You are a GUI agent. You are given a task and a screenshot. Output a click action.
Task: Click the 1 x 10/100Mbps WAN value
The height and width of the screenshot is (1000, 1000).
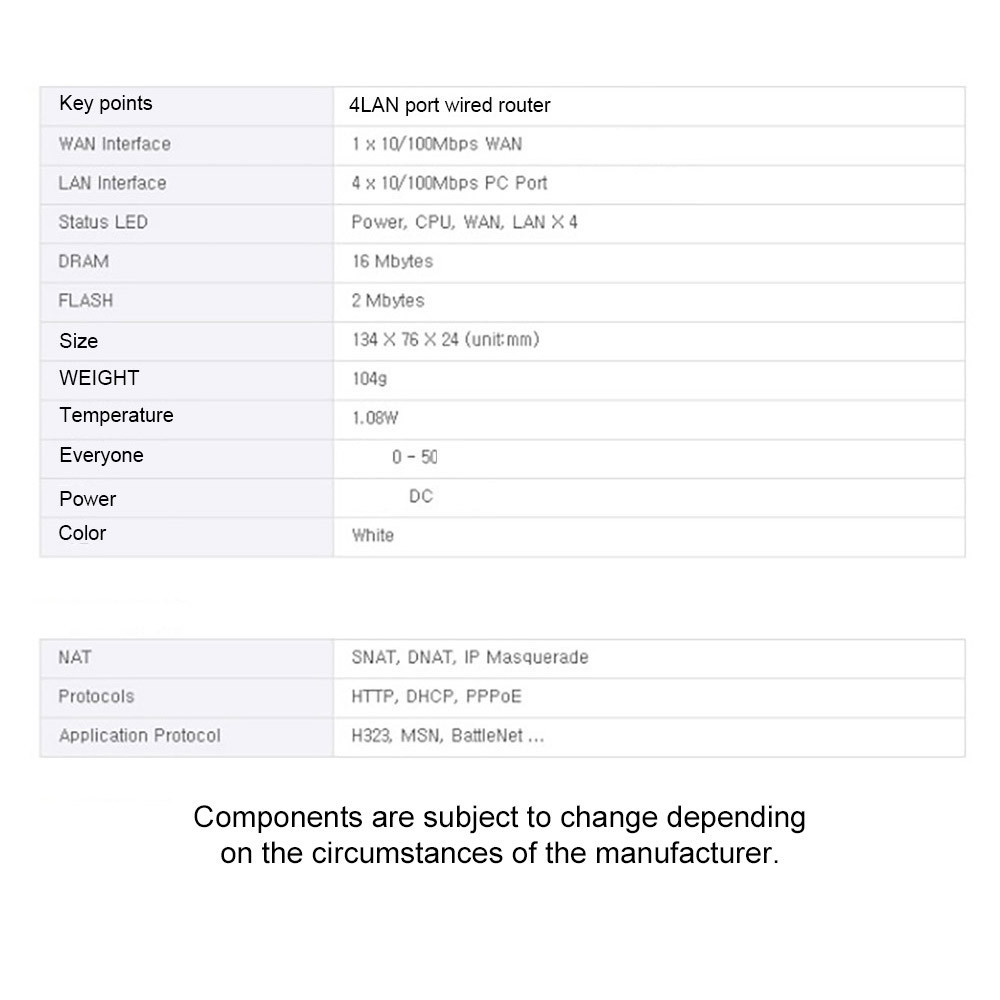436,144
